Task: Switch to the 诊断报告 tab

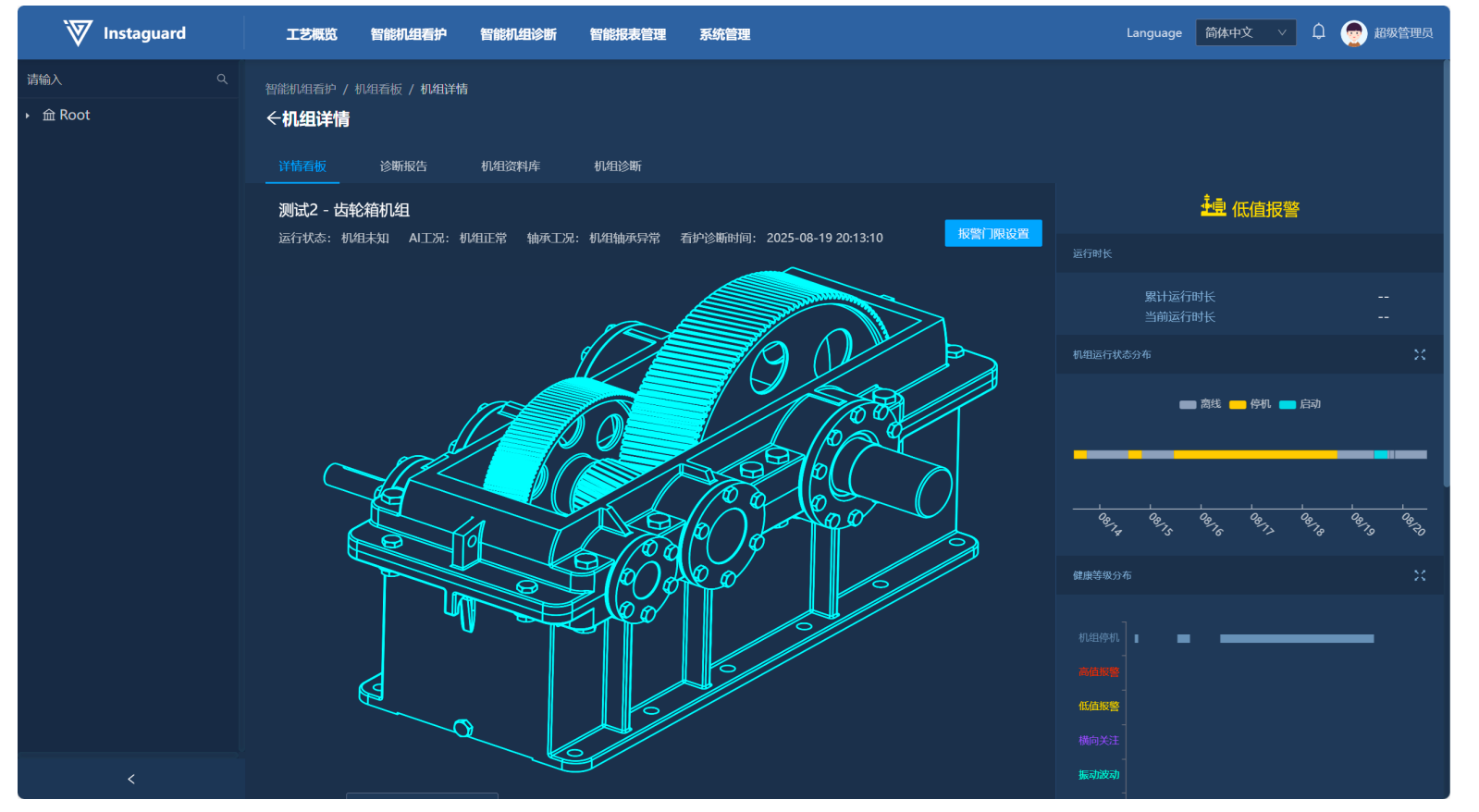Action: click(x=403, y=166)
